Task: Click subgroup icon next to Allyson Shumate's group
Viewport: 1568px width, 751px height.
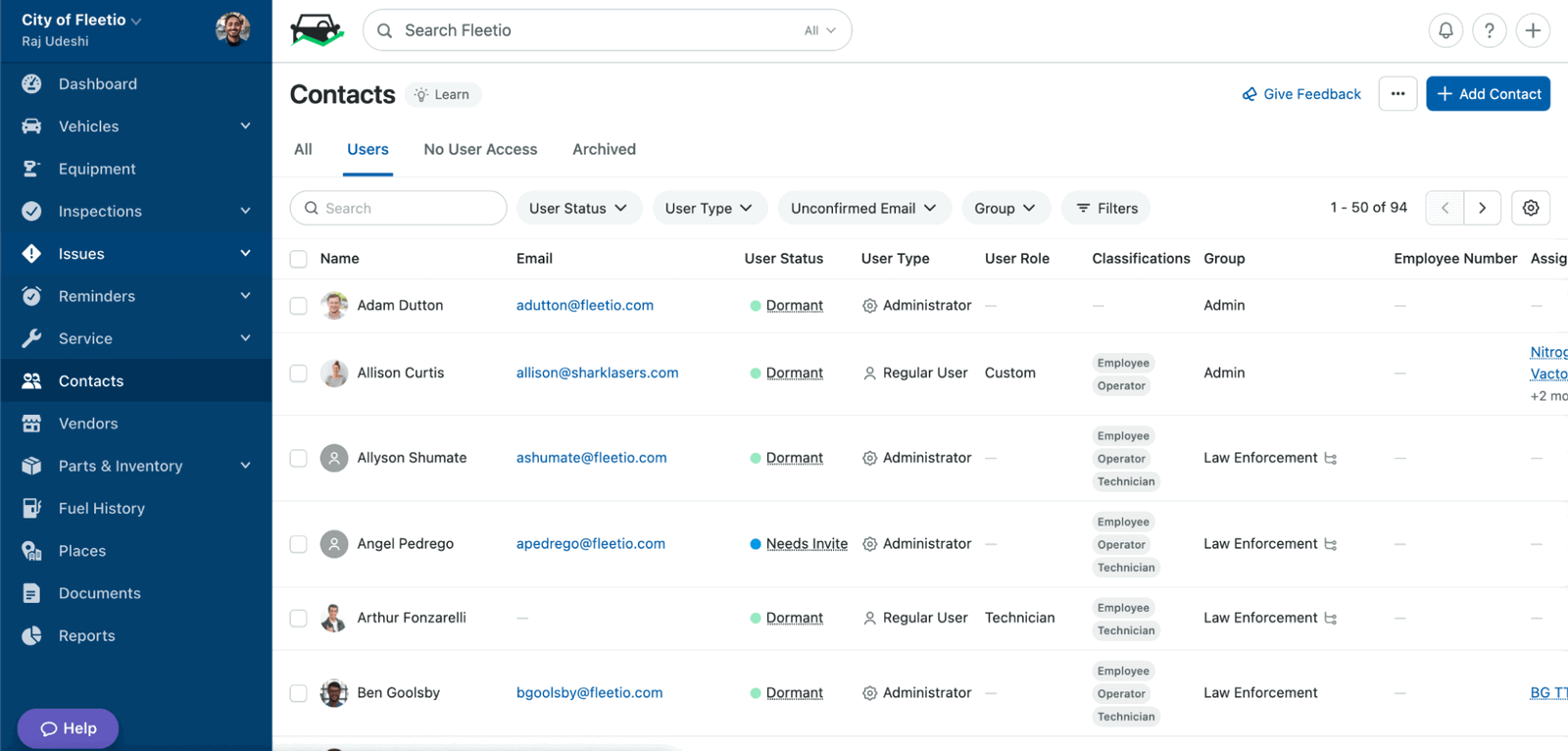Action: 1330,459
